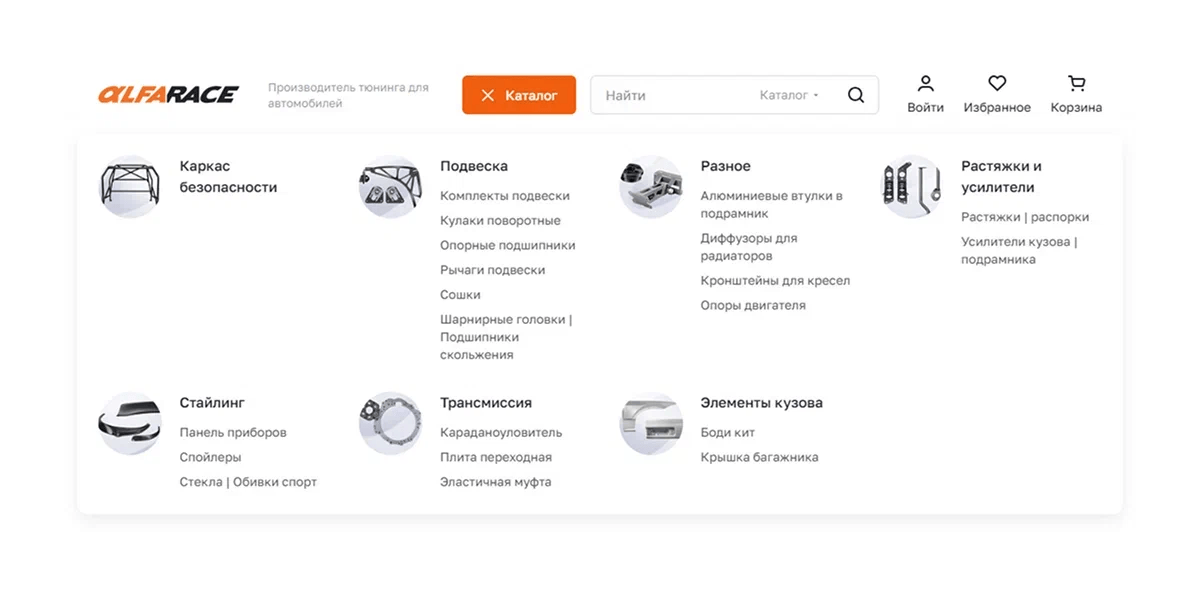Select the Элементы кузова category heading
1200x590 pixels.
(762, 403)
